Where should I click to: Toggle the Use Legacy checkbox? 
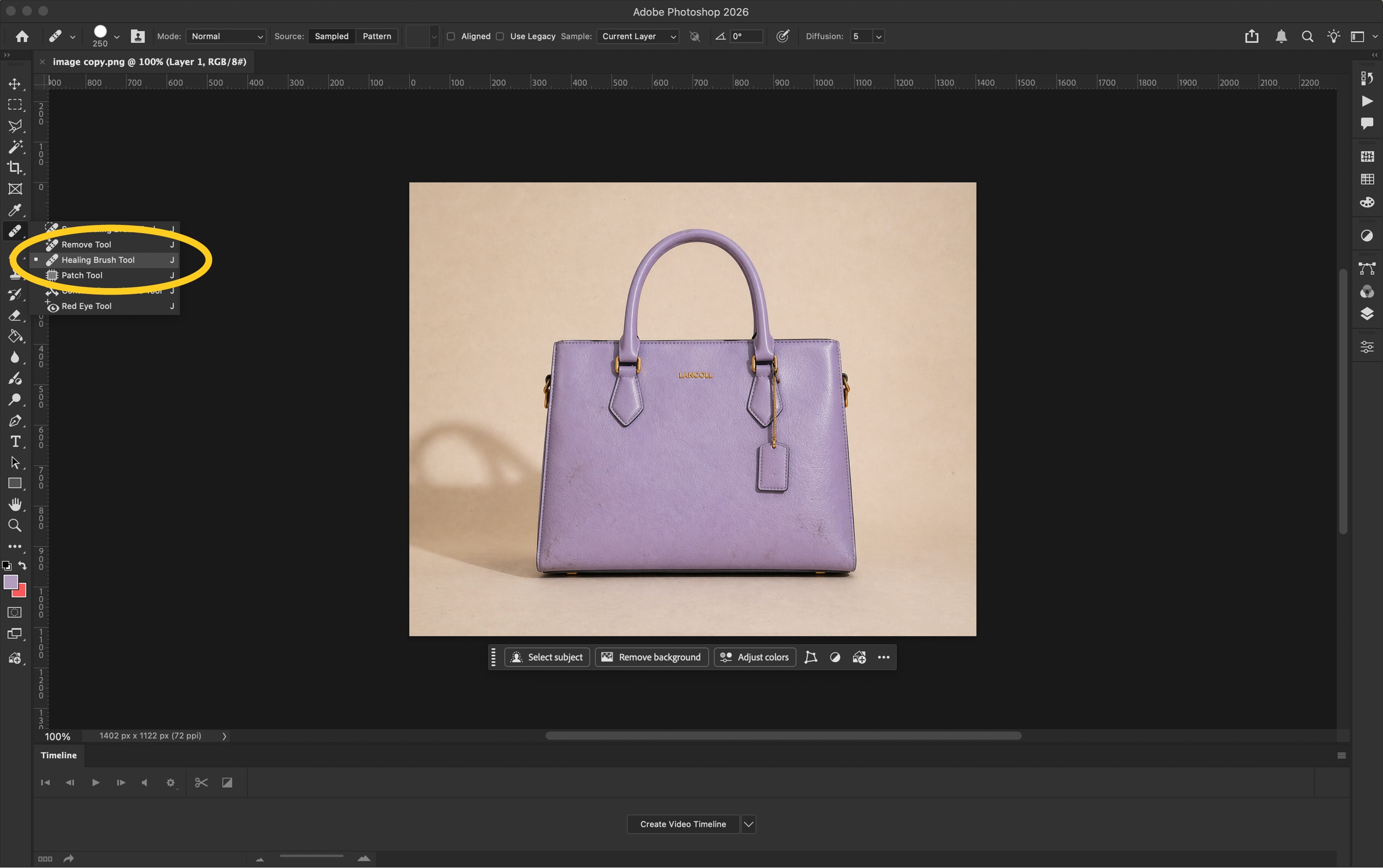click(500, 36)
